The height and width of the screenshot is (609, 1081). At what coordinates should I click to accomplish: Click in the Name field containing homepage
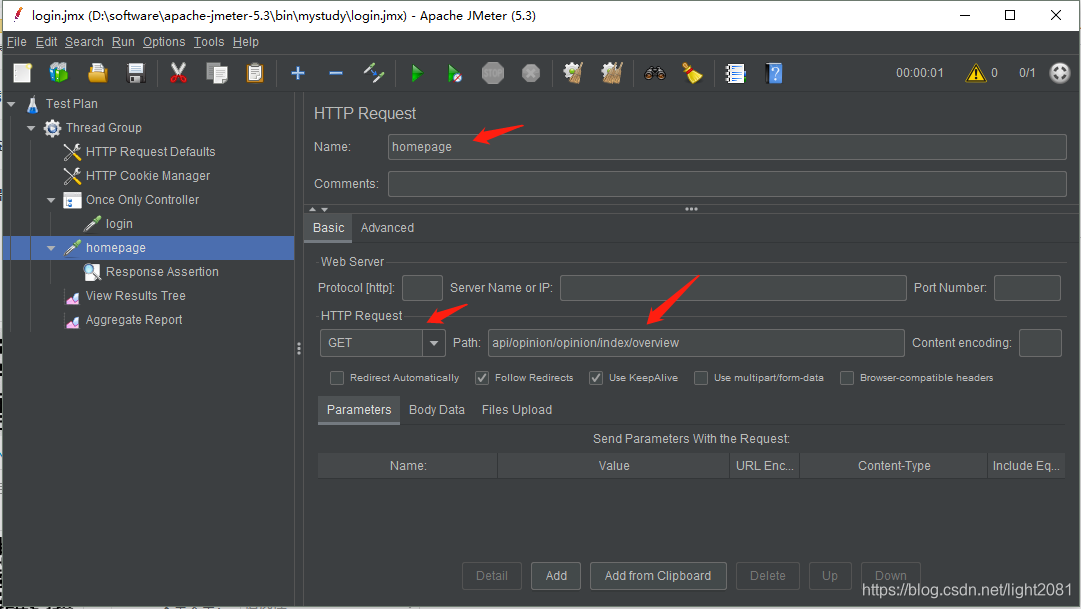727,147
